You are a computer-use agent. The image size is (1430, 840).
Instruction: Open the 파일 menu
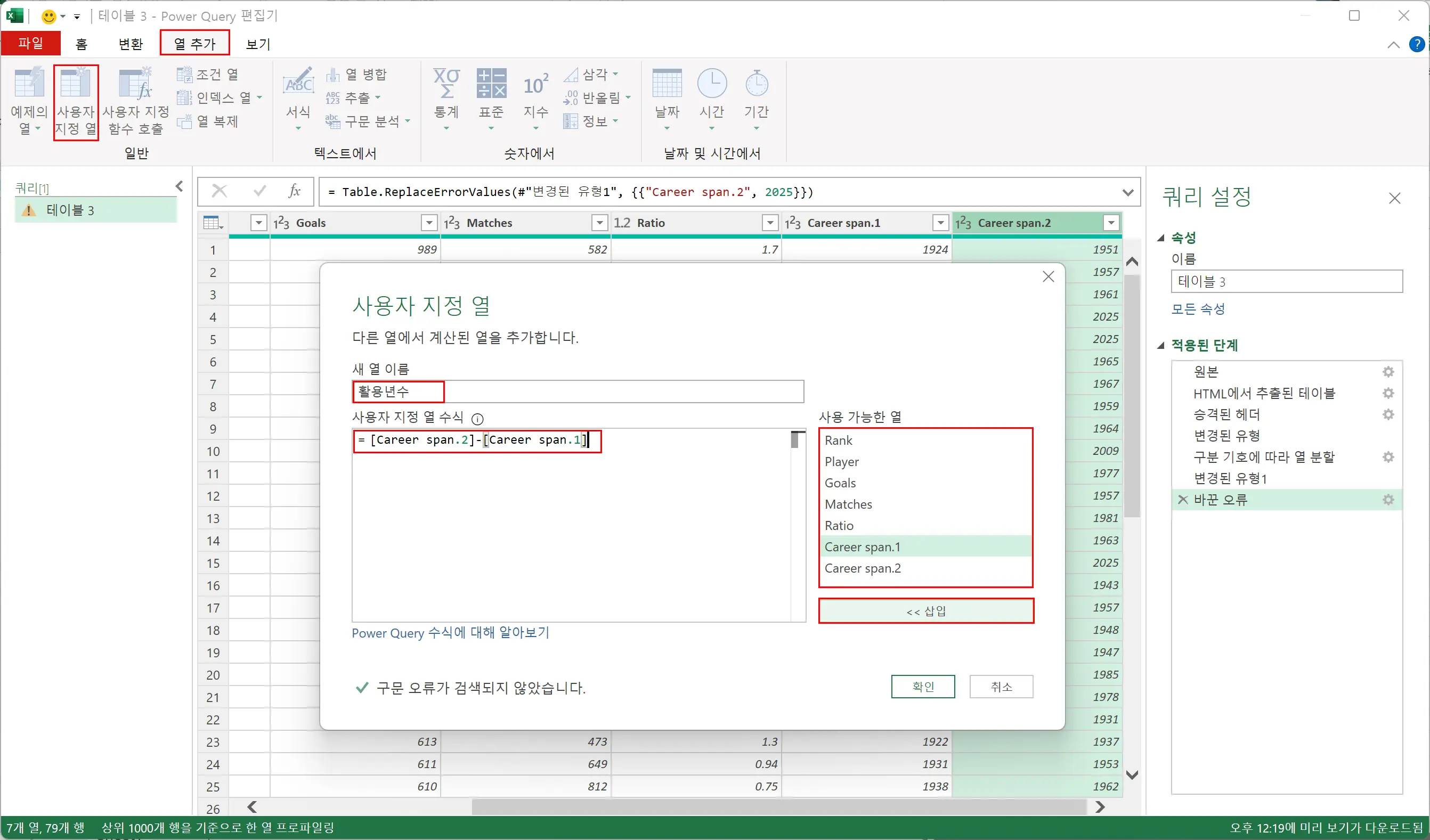[31, 43]
